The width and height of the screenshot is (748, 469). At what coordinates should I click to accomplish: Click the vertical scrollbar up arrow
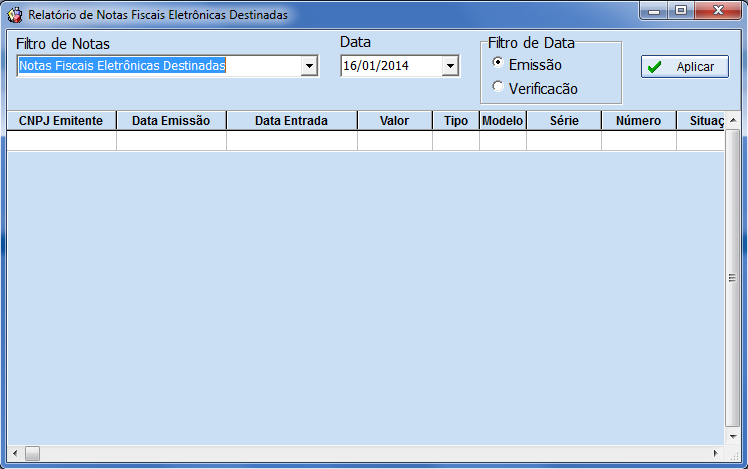733,120
